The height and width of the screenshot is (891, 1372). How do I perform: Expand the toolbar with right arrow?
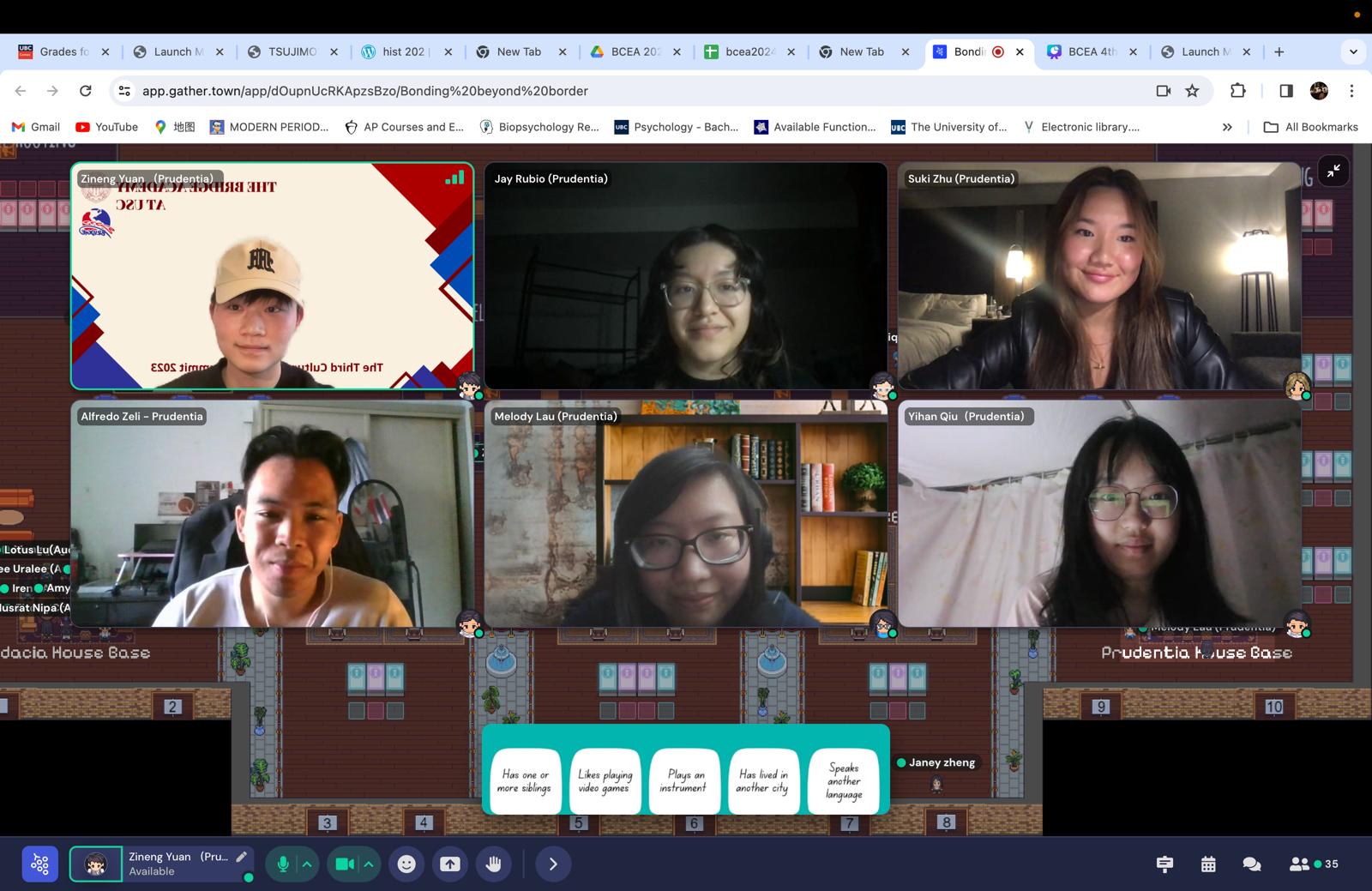(553, 864)
